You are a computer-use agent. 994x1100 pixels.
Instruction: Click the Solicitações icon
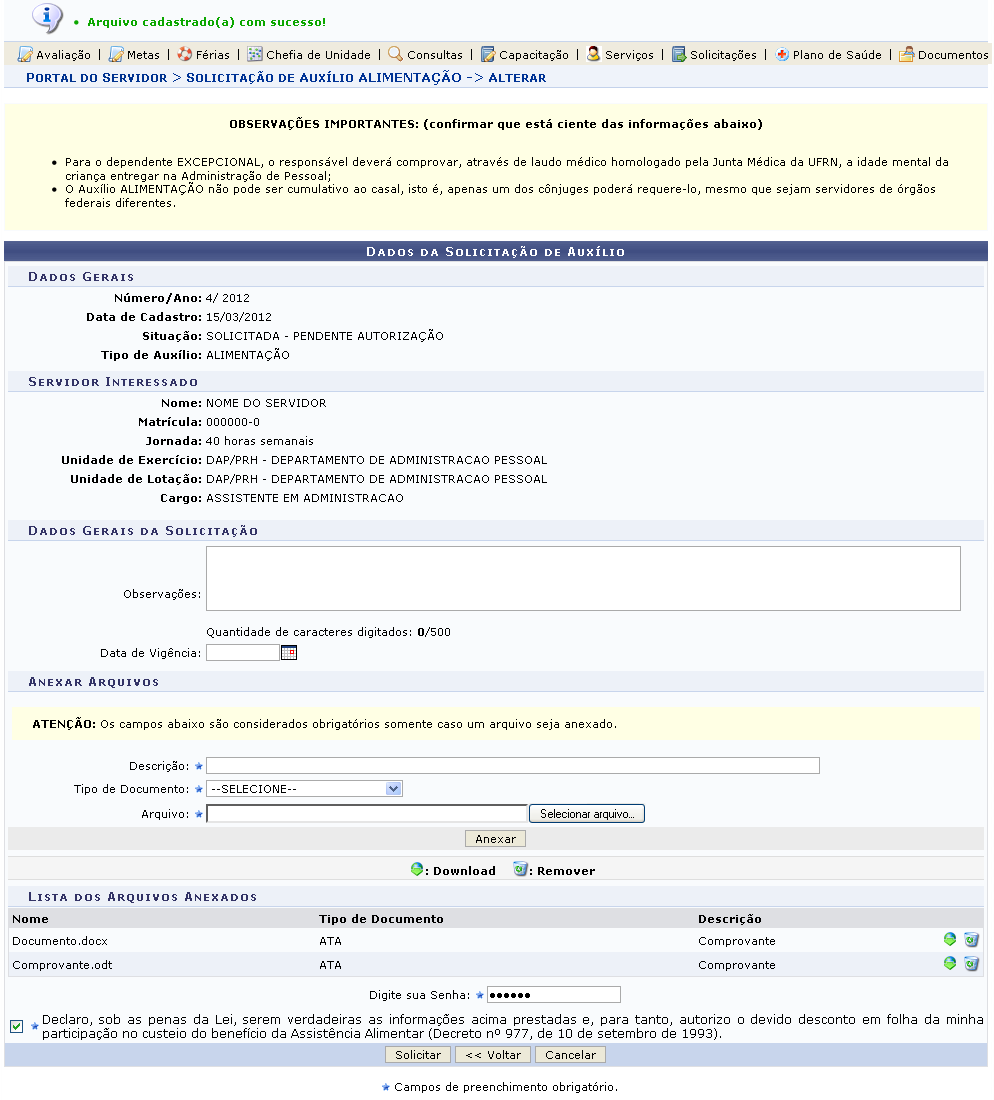coord(678,54)
